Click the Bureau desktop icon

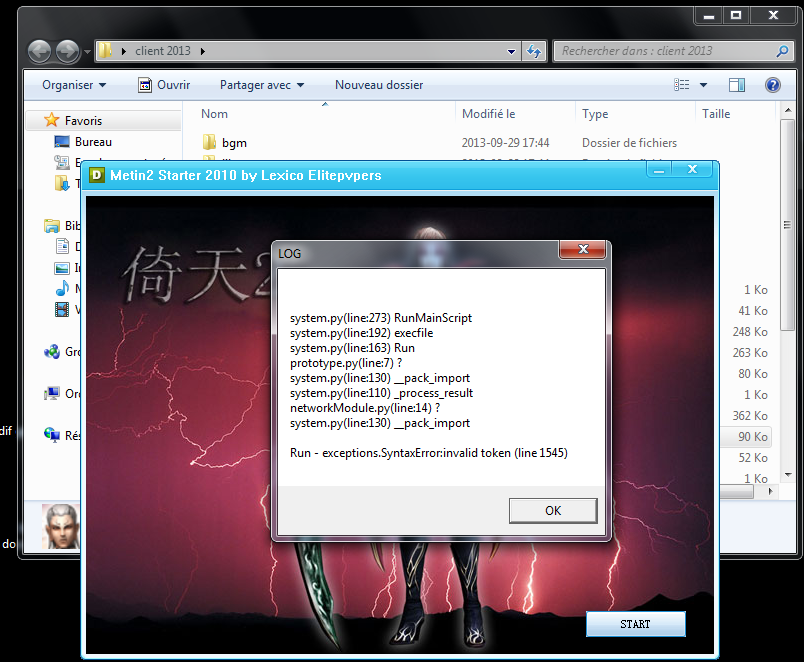62,142
